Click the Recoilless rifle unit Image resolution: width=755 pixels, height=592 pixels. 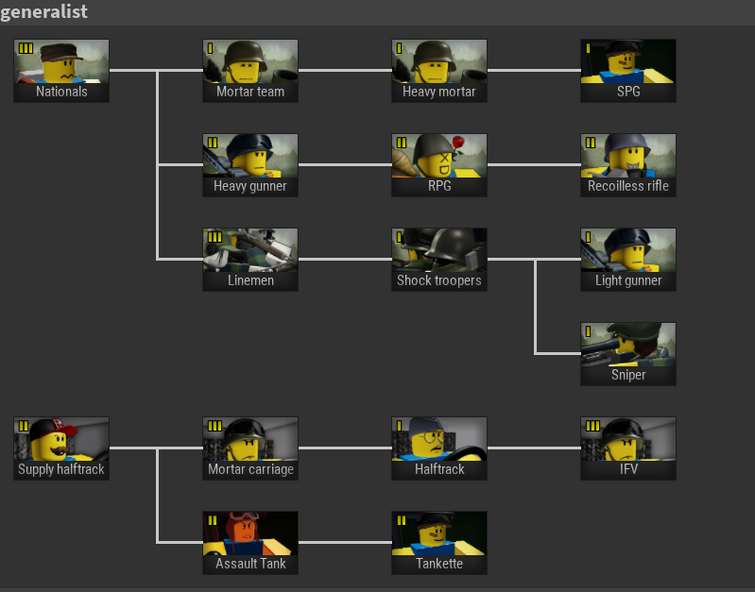click(x=628, y=165)
